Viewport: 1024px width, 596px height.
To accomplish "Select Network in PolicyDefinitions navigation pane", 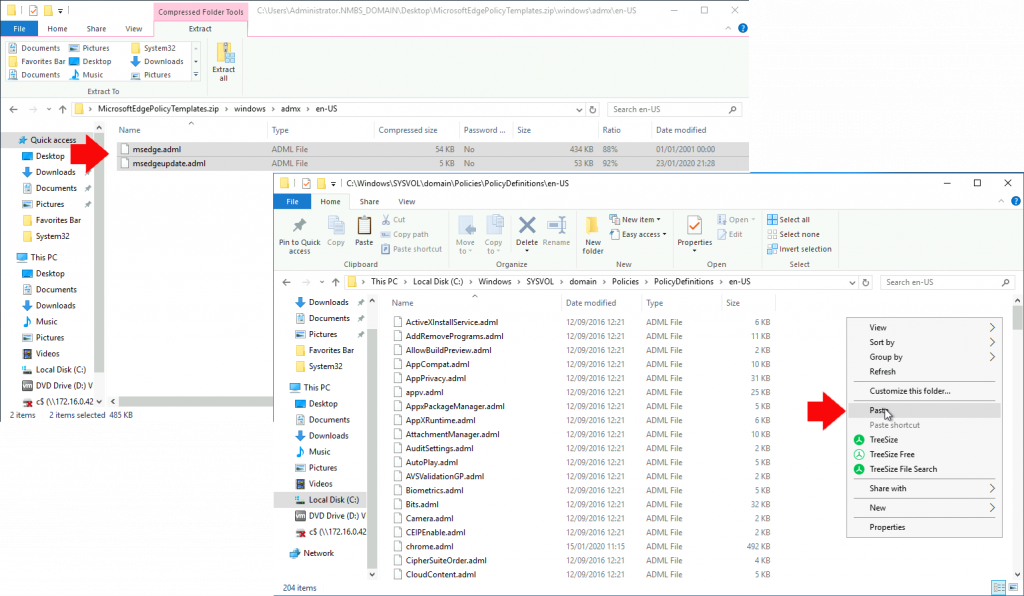I will coord(318,553).
